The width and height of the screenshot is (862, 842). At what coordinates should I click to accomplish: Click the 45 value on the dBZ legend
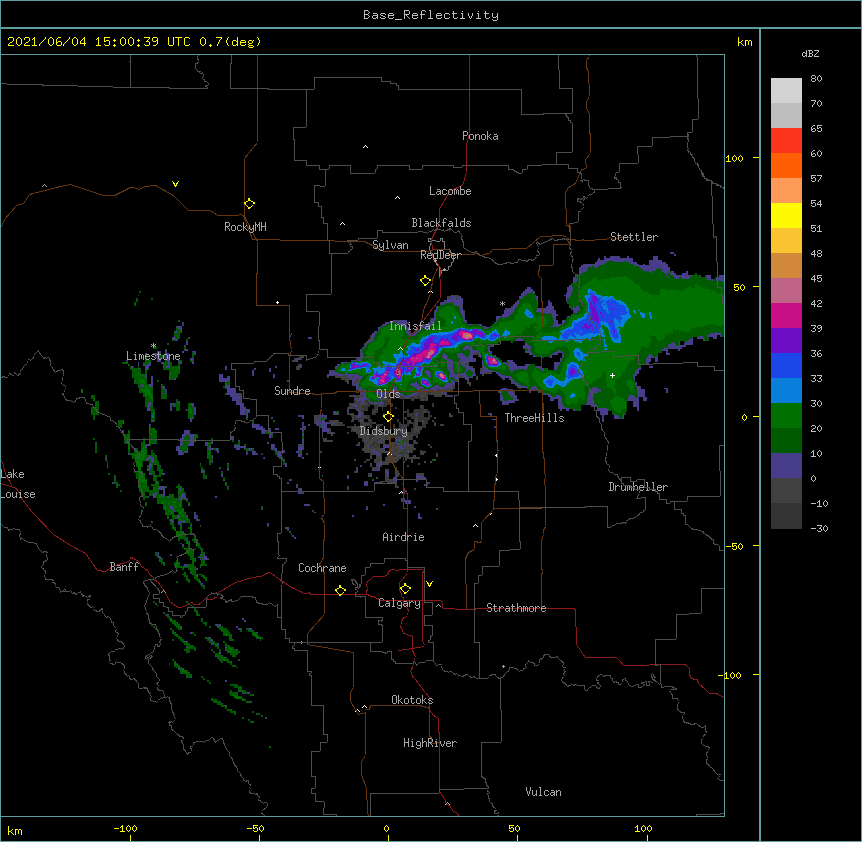pos(816,279)
